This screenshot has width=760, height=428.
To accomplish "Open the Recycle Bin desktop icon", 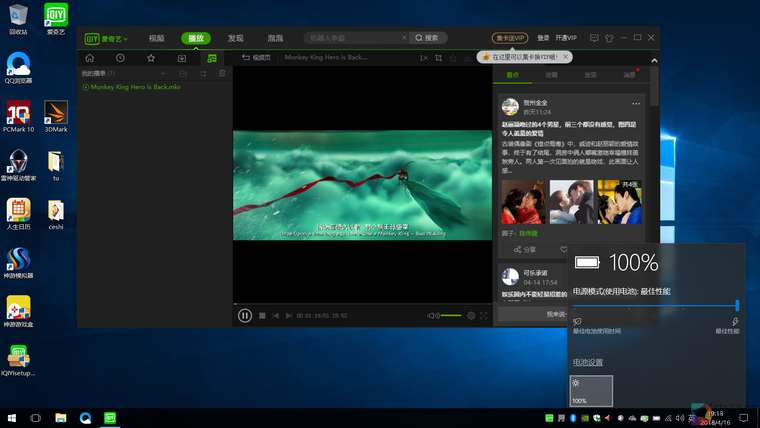I will pyautogui.click(x=18, y=19).
